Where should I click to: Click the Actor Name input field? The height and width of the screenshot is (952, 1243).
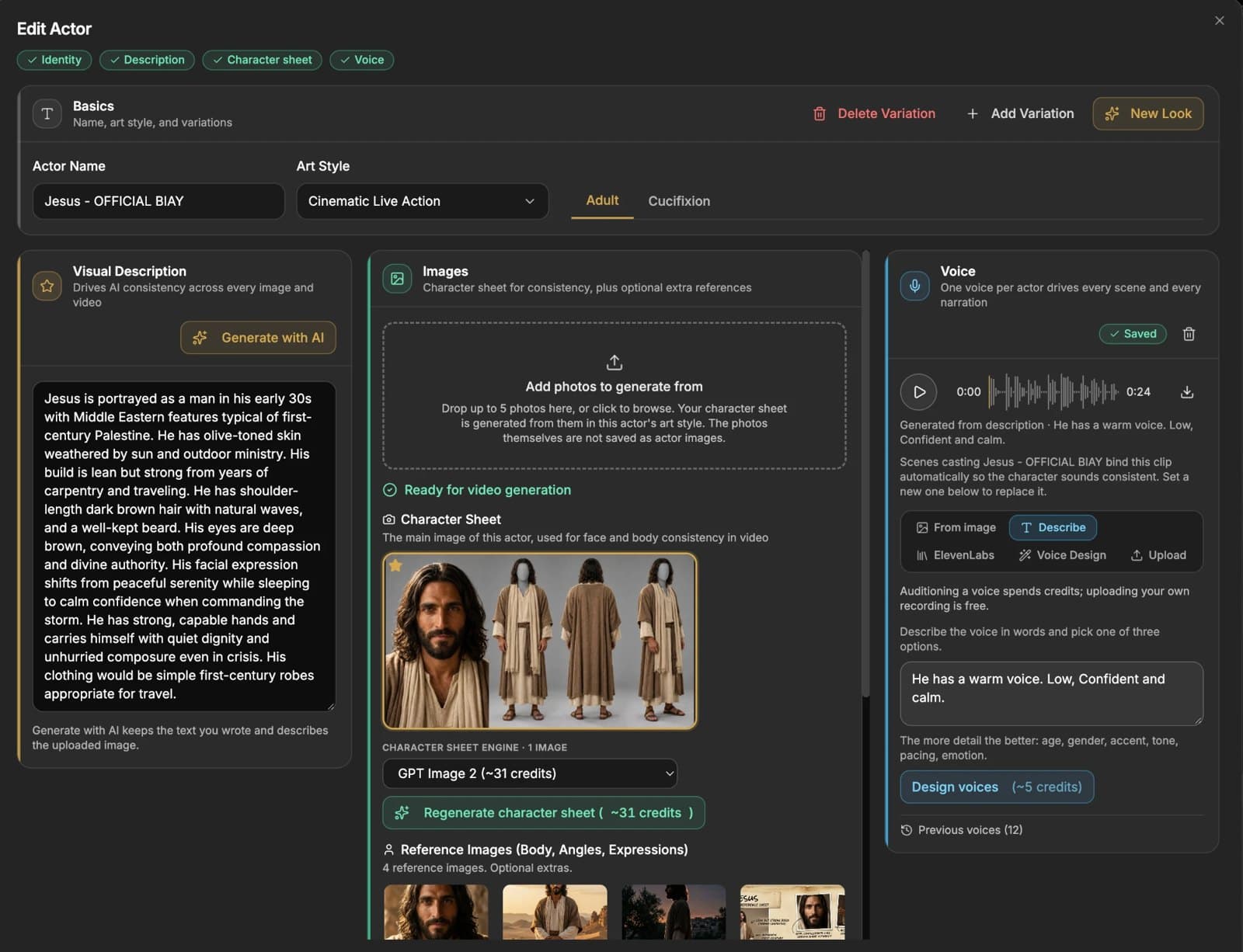click(158, 201)
